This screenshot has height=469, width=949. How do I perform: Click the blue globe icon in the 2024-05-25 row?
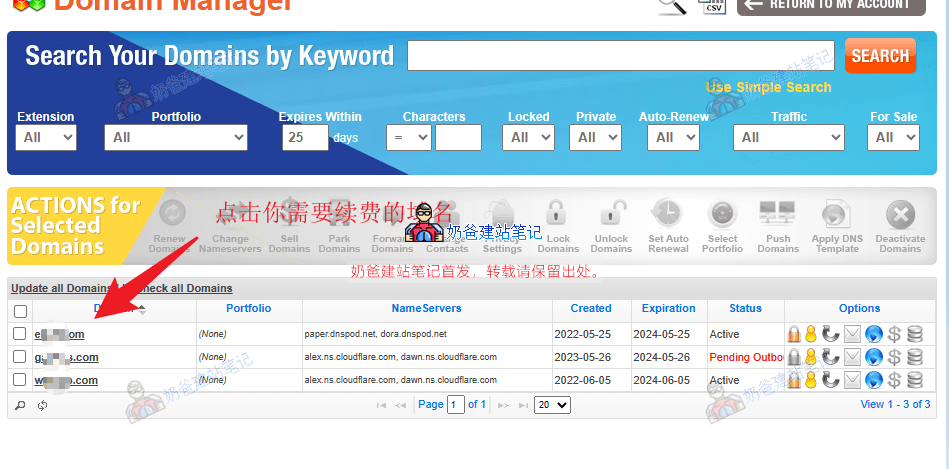[x=873, y=334]
